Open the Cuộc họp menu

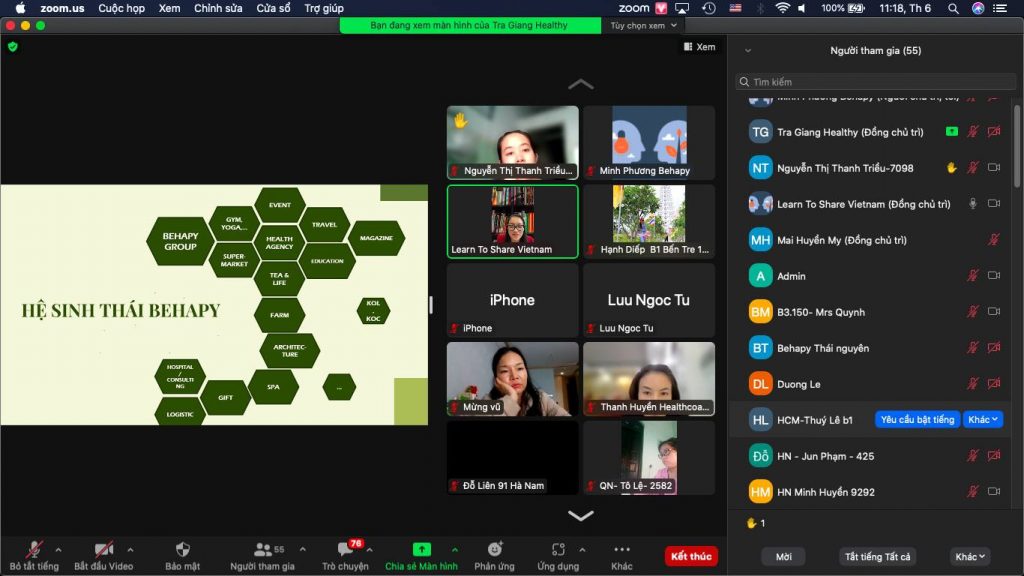pos(121,8)
